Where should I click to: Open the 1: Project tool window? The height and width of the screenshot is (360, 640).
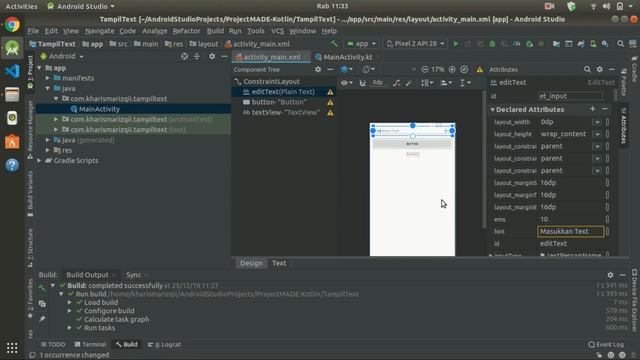point(30,73)
